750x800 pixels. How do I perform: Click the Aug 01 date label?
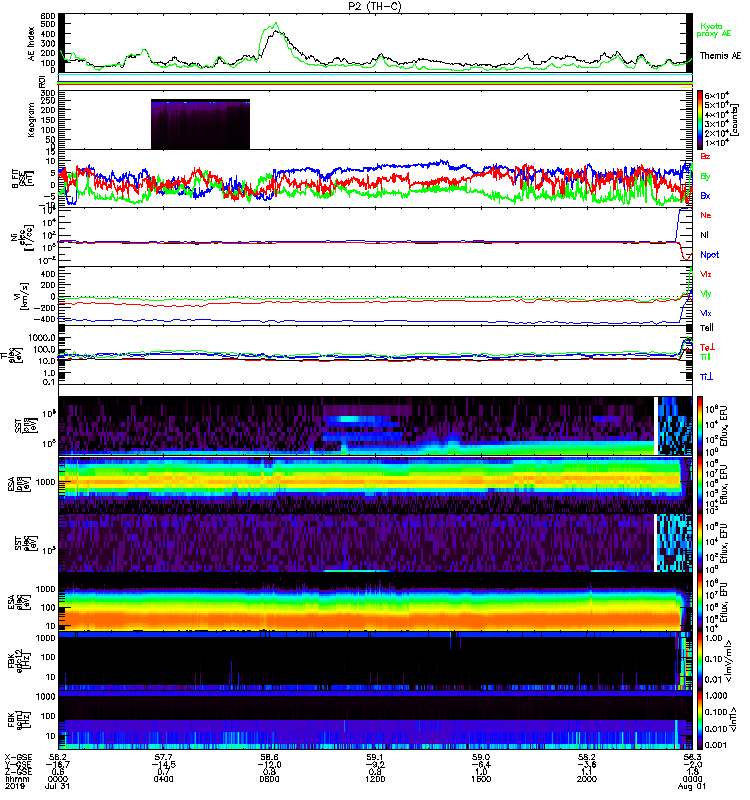tap(690, 786)
